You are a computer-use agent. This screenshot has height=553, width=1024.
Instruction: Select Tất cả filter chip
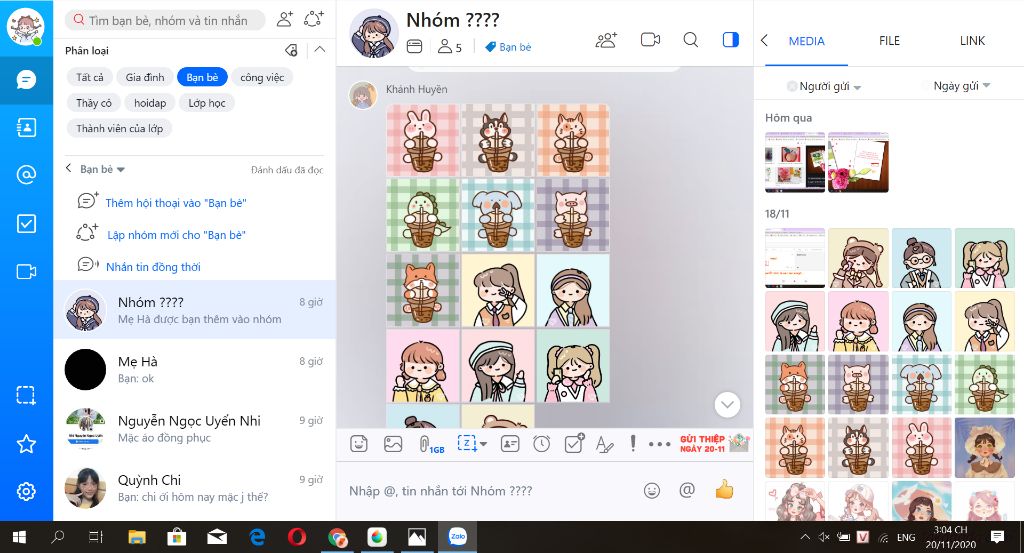(89, 77)
